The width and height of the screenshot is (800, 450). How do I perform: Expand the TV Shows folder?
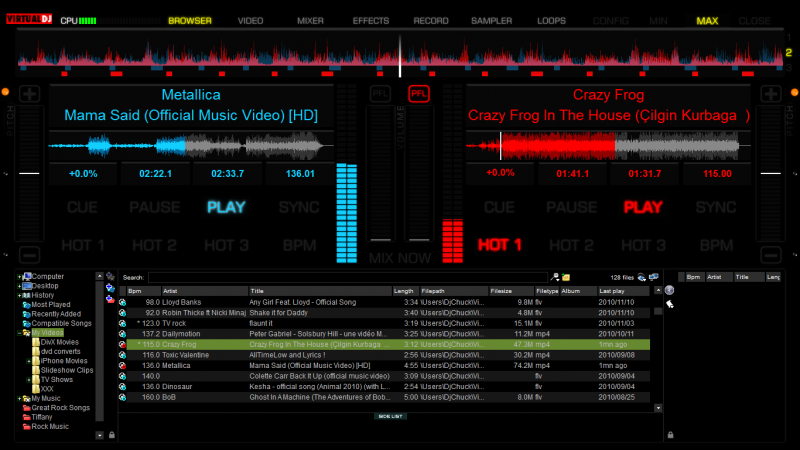(29, 380)
